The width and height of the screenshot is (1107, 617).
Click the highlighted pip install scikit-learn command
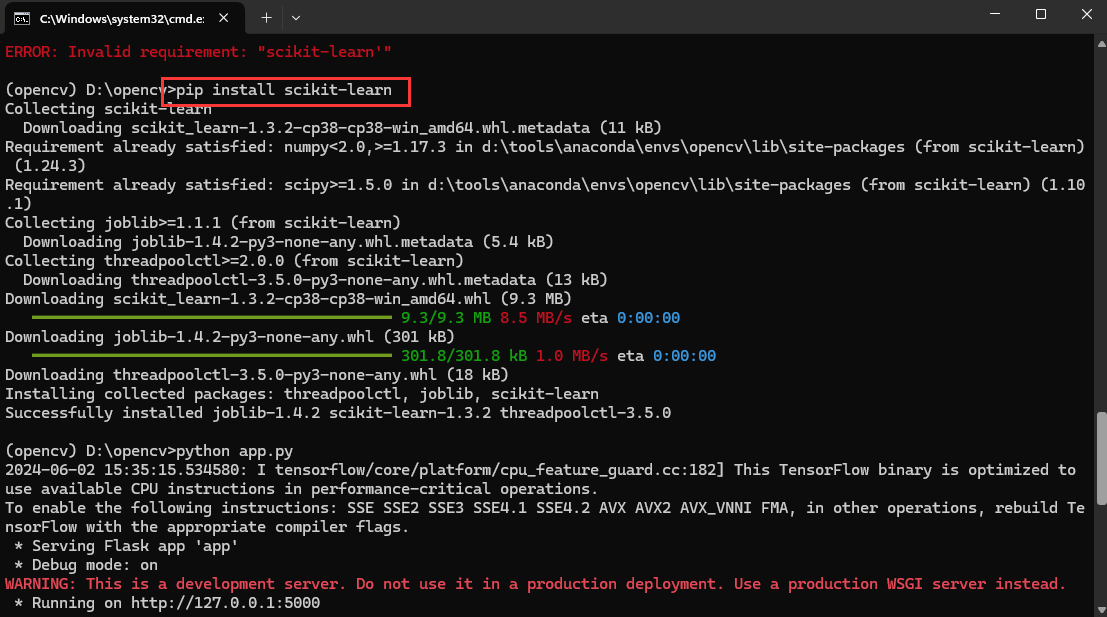[x=284, y=90]
